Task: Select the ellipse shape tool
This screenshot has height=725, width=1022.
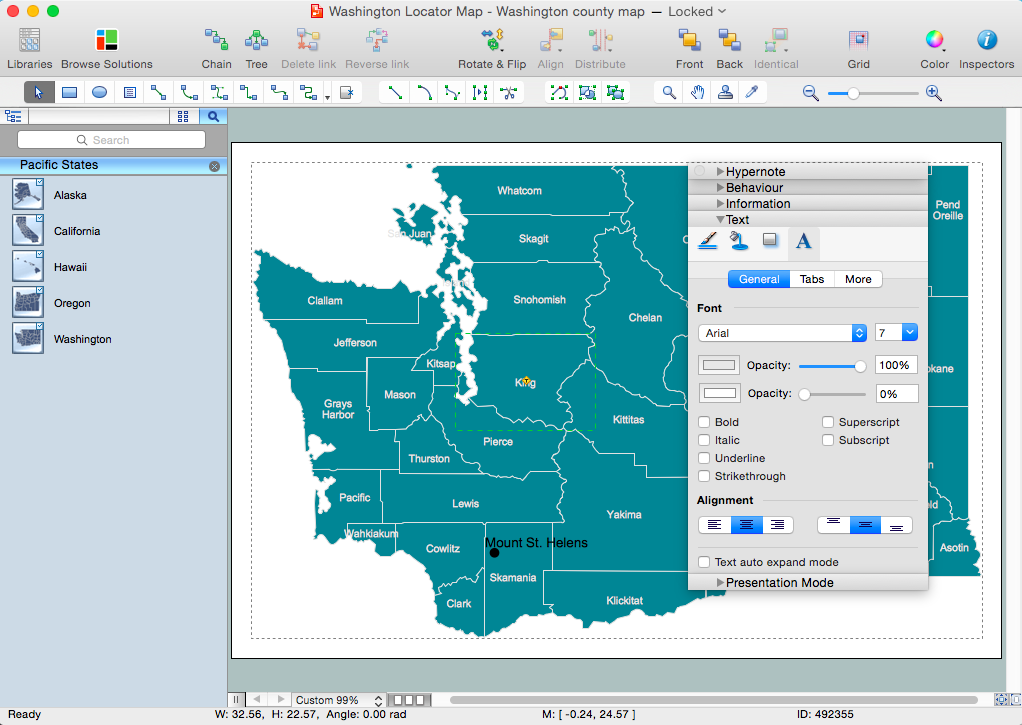Action: 99,92
